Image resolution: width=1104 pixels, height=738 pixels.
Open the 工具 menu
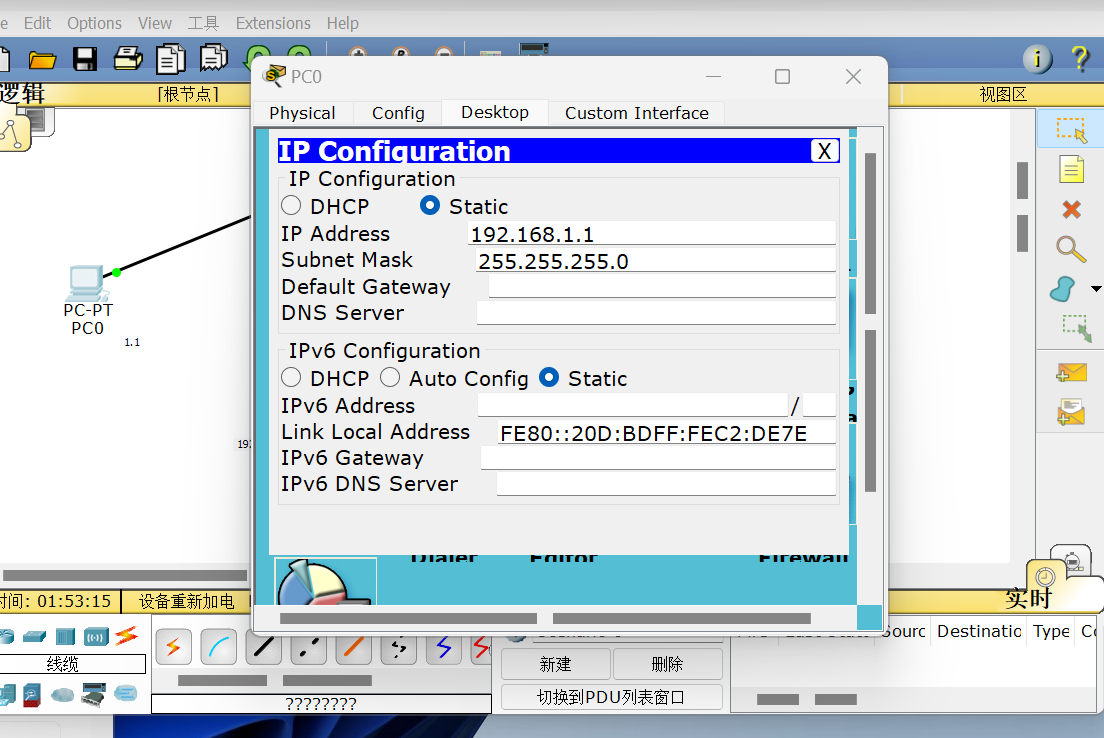coord(203,23)
